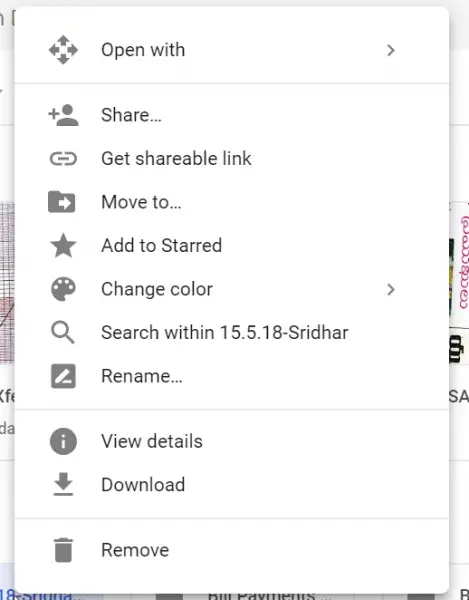Click the magnifying glass search icon

click(x=63, y=332)
